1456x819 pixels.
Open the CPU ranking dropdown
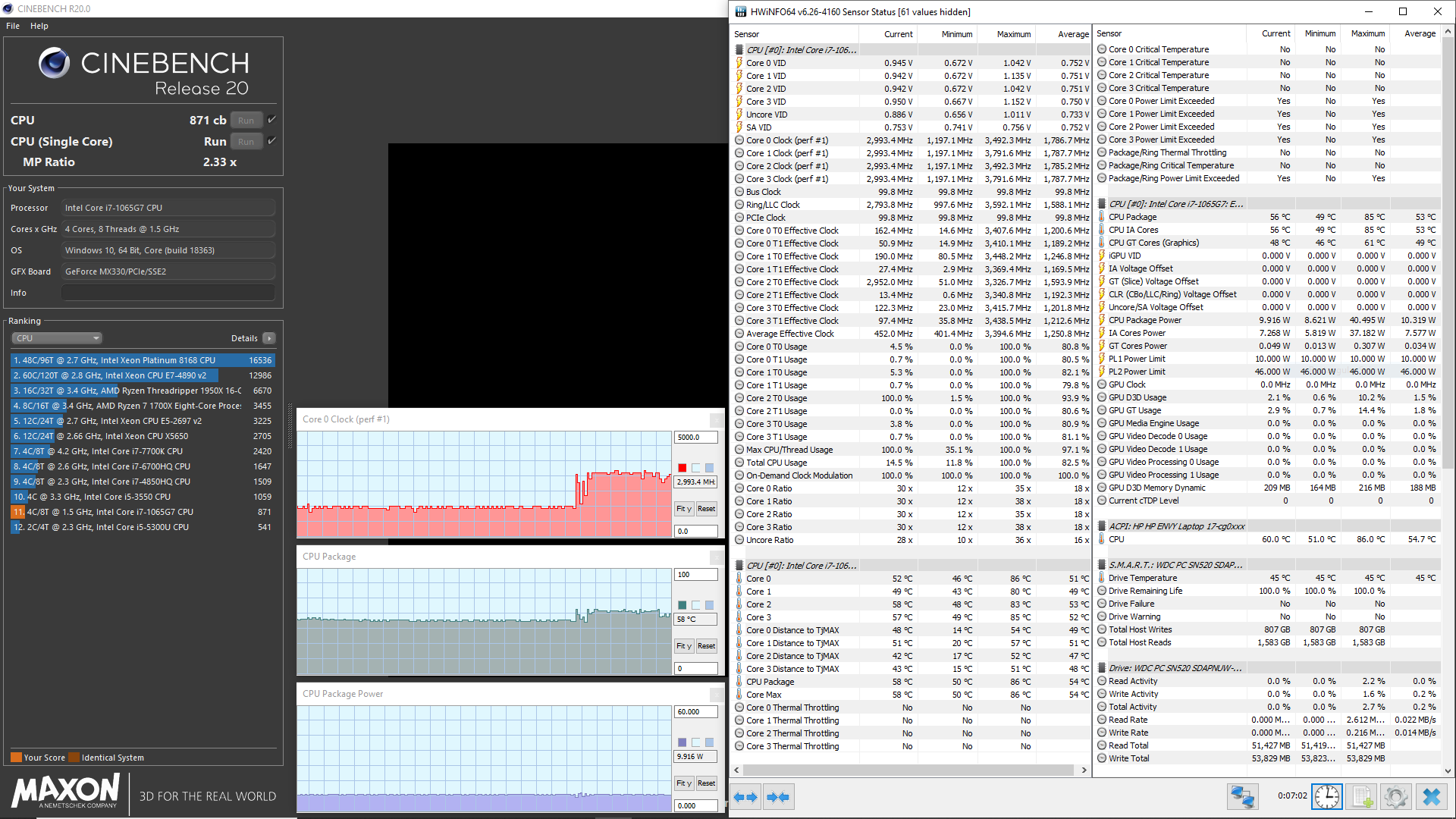click(57, 338)
